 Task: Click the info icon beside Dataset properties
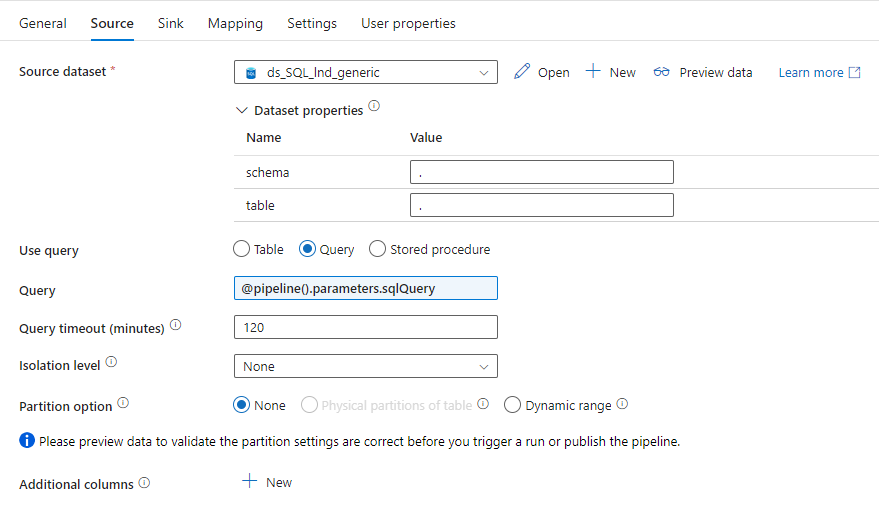374,107
